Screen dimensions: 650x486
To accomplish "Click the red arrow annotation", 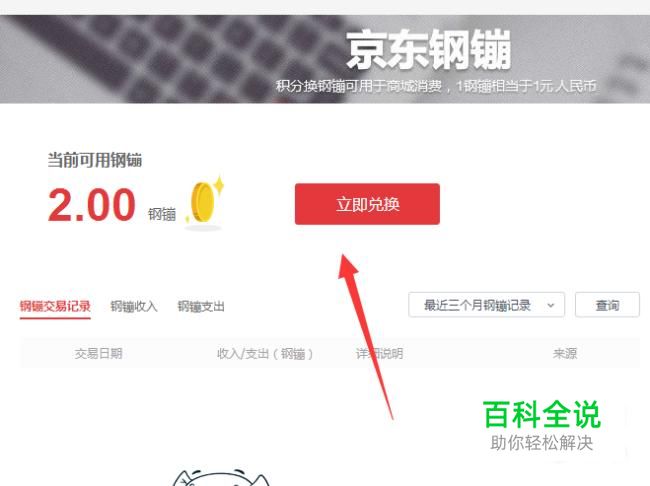I will click(364, 336).
